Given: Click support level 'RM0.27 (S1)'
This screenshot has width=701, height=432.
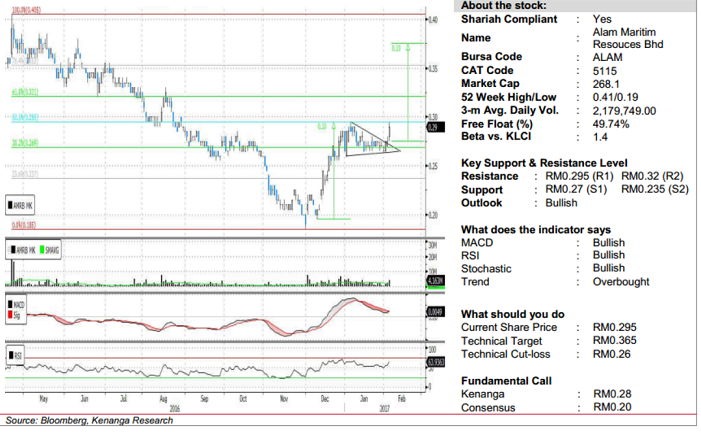Looking at the screenshot, I should (576, 189).
